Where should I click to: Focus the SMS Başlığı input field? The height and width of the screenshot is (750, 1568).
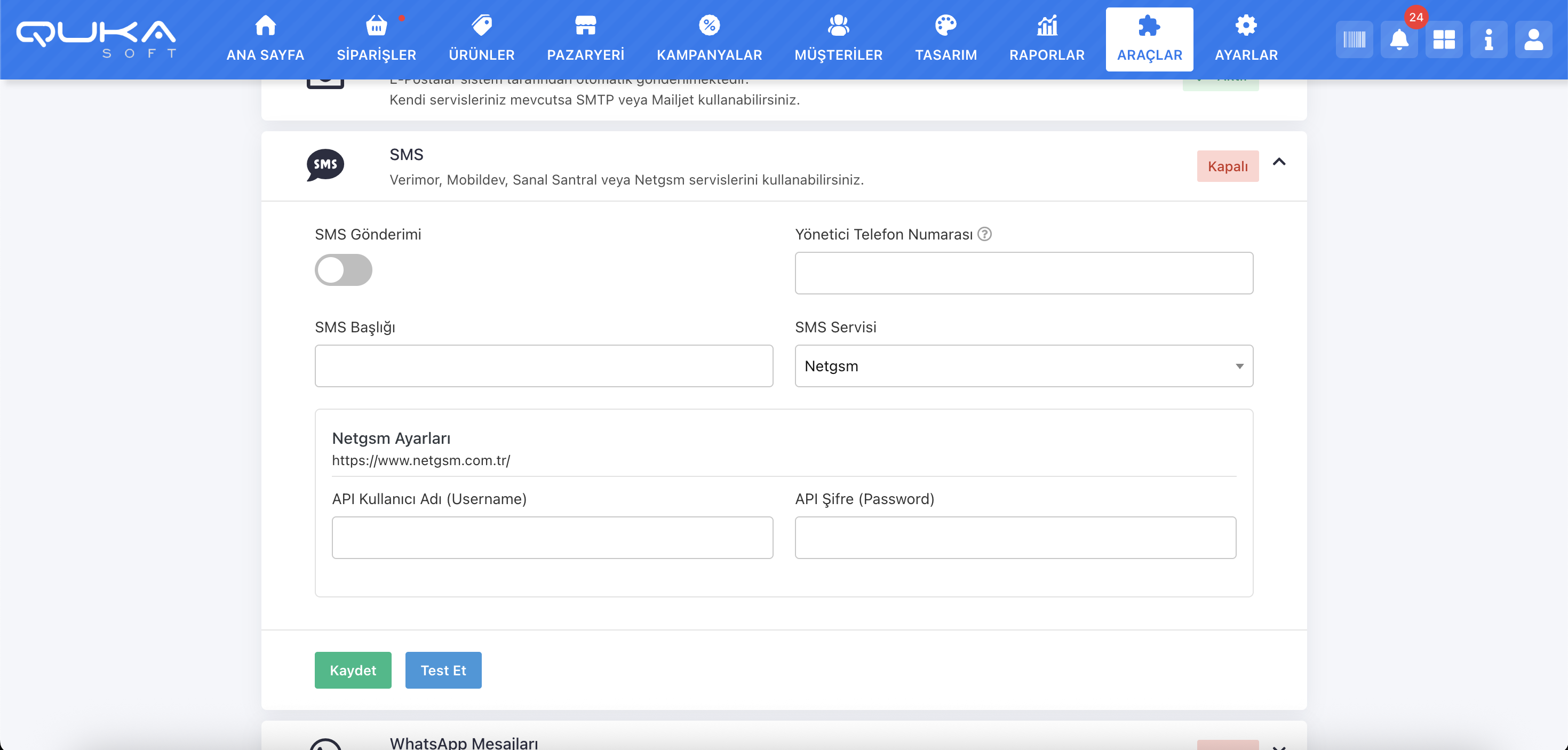coord(544,366)
